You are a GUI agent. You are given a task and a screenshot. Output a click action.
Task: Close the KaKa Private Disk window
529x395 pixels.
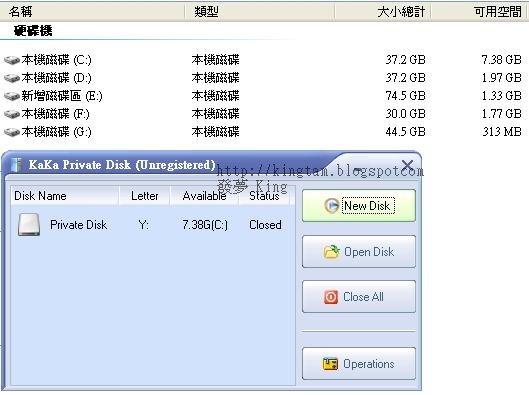[x=408, y=165]
